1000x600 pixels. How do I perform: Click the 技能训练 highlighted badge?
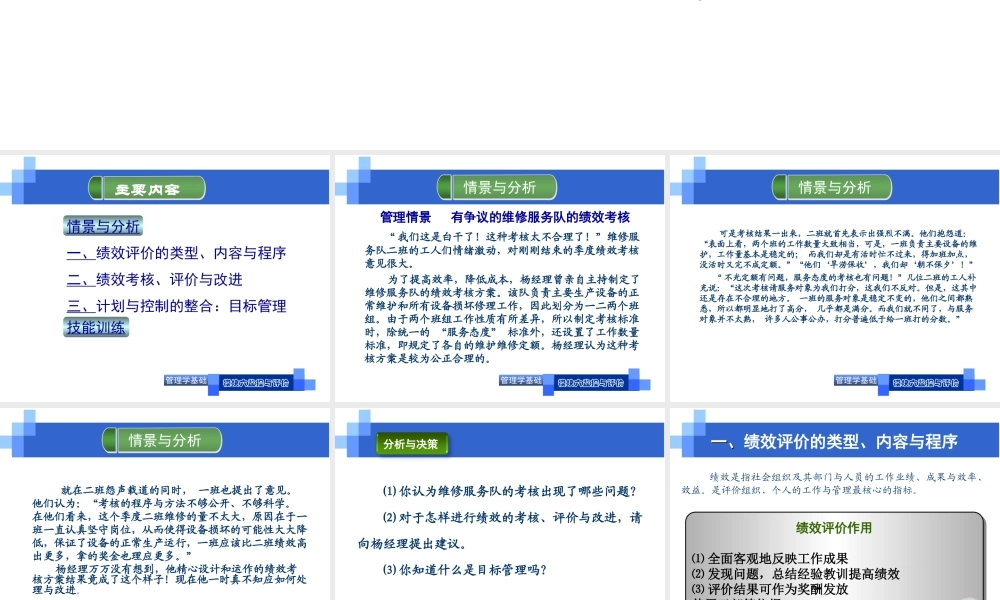pyautogui.click(x=95, y=327)
